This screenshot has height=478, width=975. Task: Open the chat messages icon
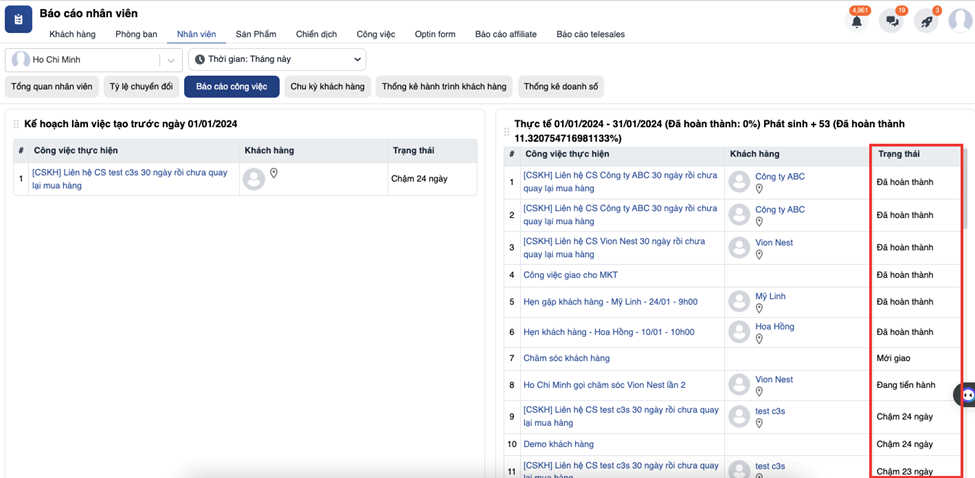click(890, 21)
